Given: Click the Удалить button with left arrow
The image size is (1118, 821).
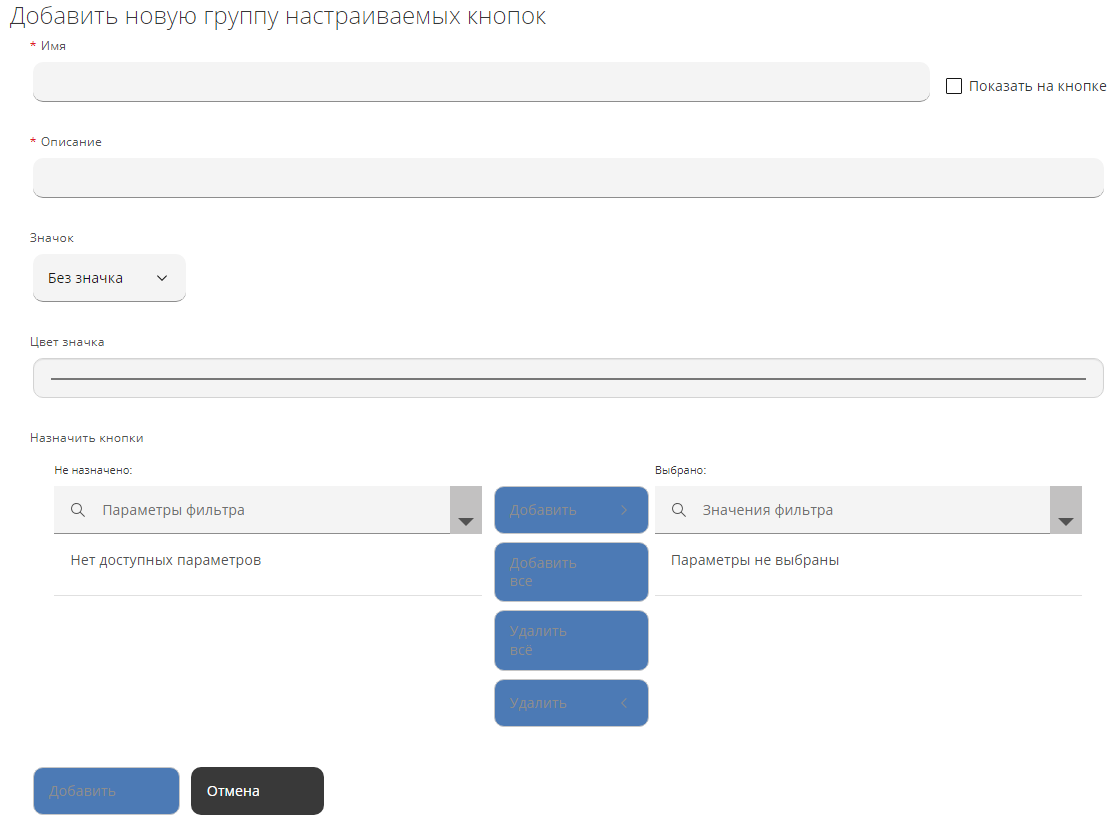Looking at the screenshot, I should pos(571,703).
